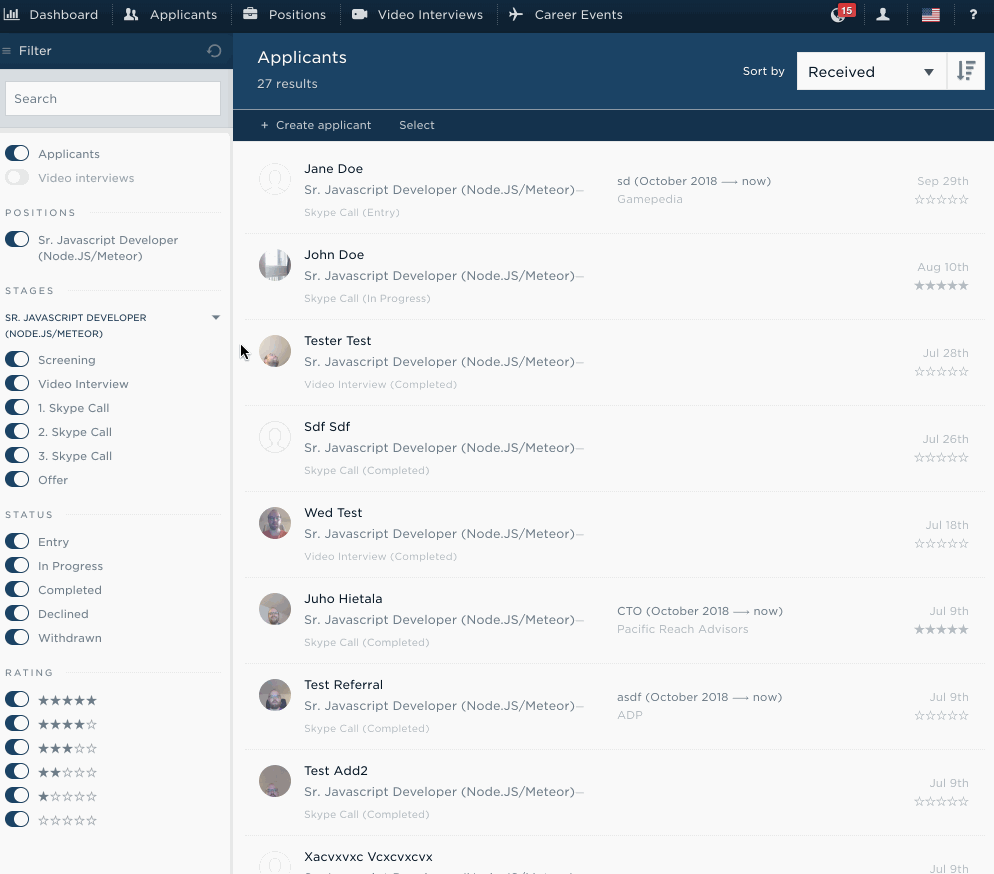Image resolution: width=994 pixels, height=874 pixels.
Task: Toggle the Screening stage switch
Action: pos(17,359)
